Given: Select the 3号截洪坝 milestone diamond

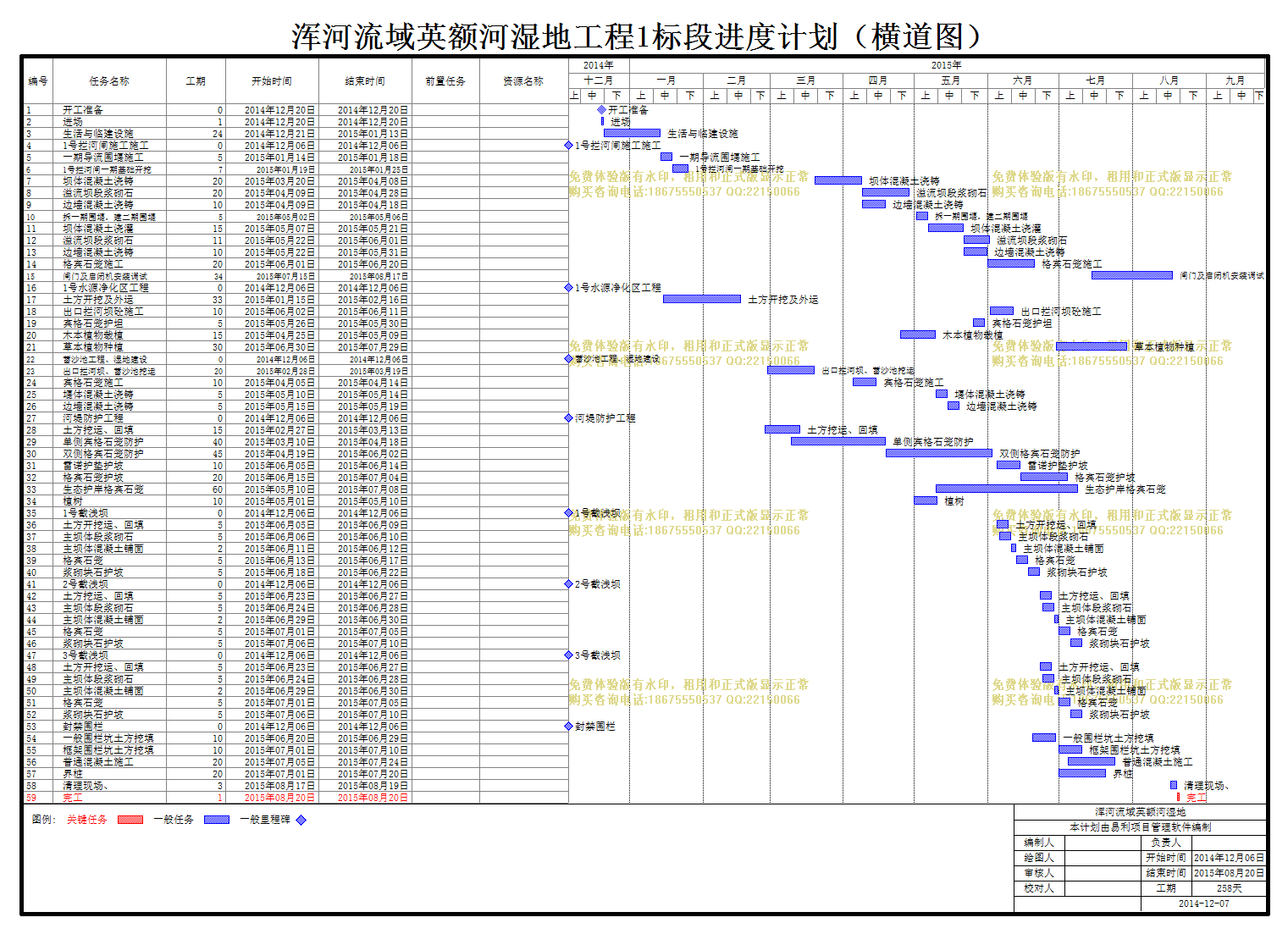Looking at the screenshot, I should tap(569, 655).
